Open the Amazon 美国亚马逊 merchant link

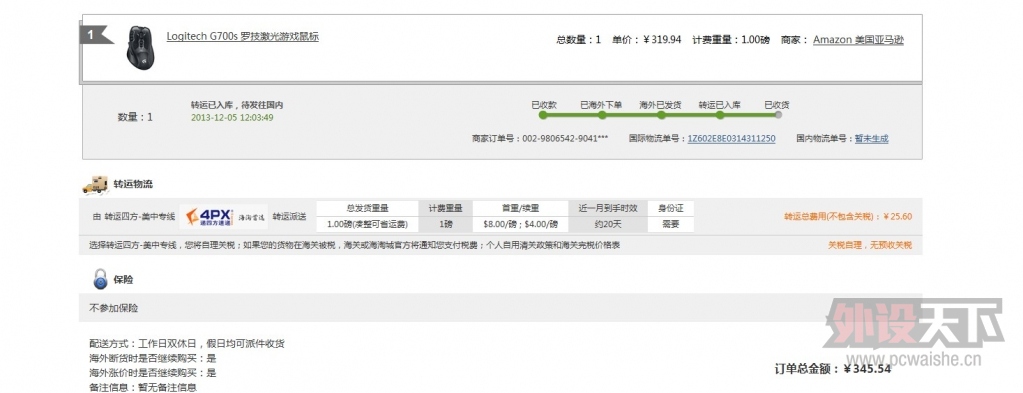(x=859, y=40)
